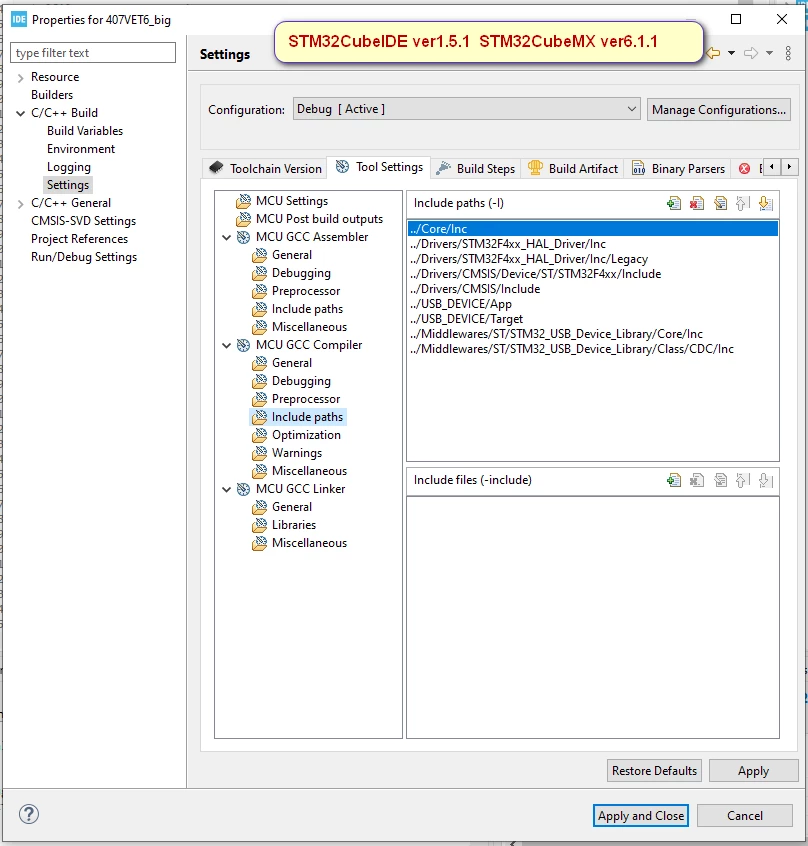Open the three-dot view menu icon

pos(788,53)
